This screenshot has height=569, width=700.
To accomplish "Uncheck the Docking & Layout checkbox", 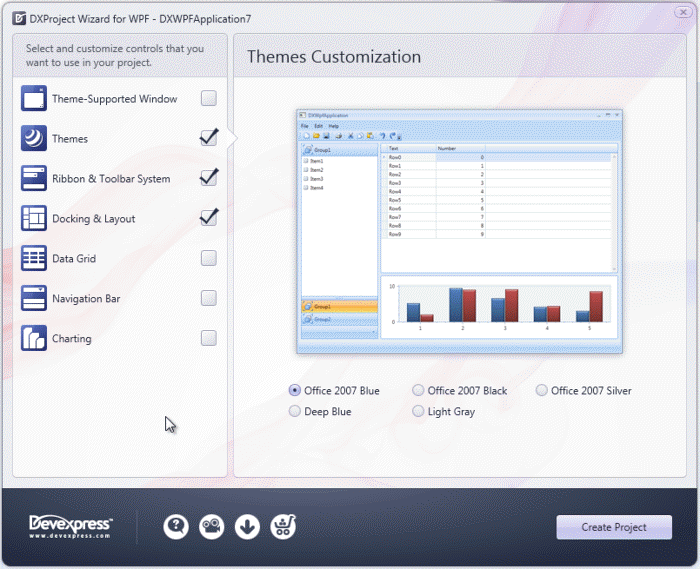I will pyautogui.click(x=208, y=218).
